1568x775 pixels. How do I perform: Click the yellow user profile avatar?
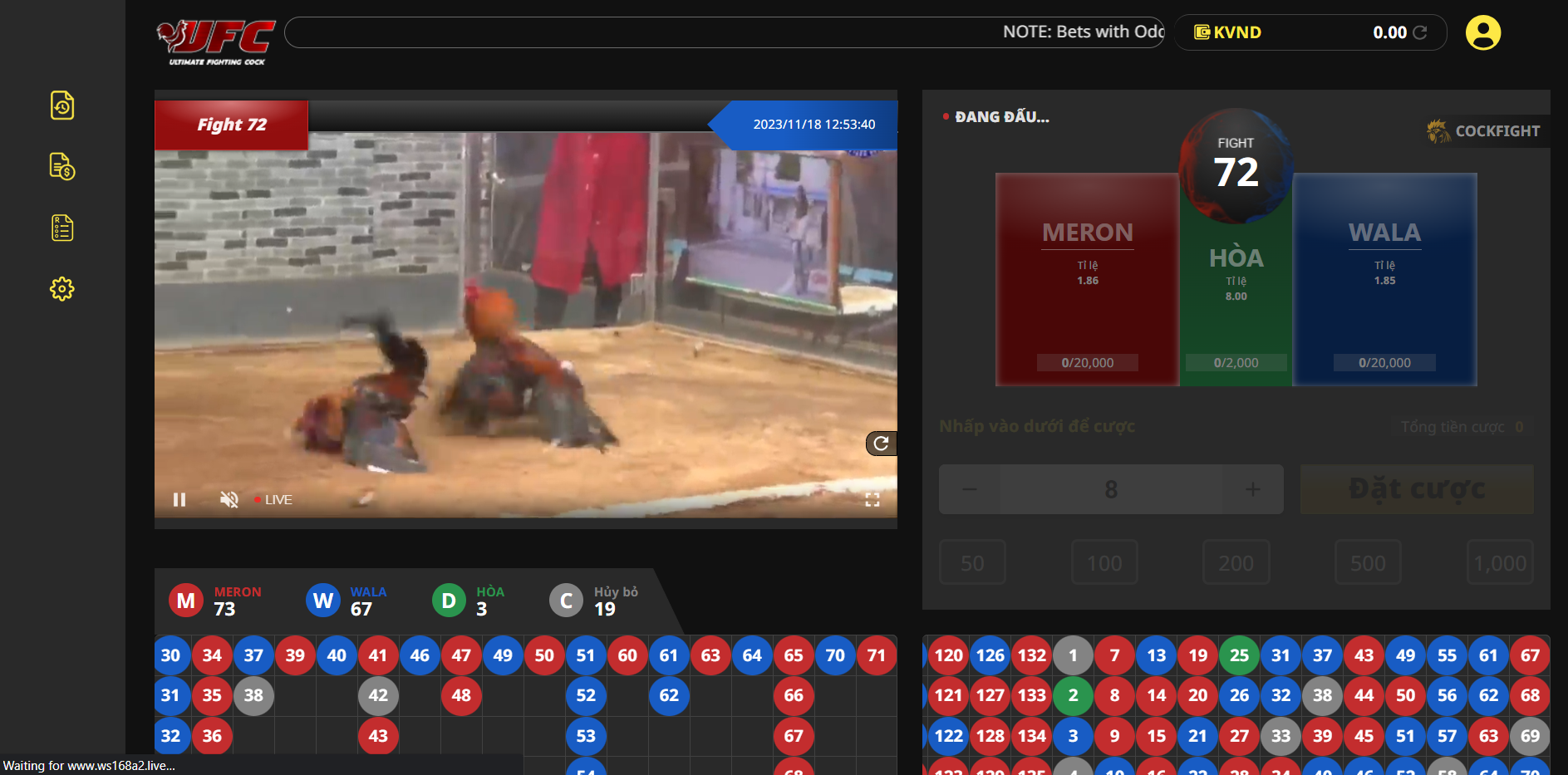point(1482,33)
